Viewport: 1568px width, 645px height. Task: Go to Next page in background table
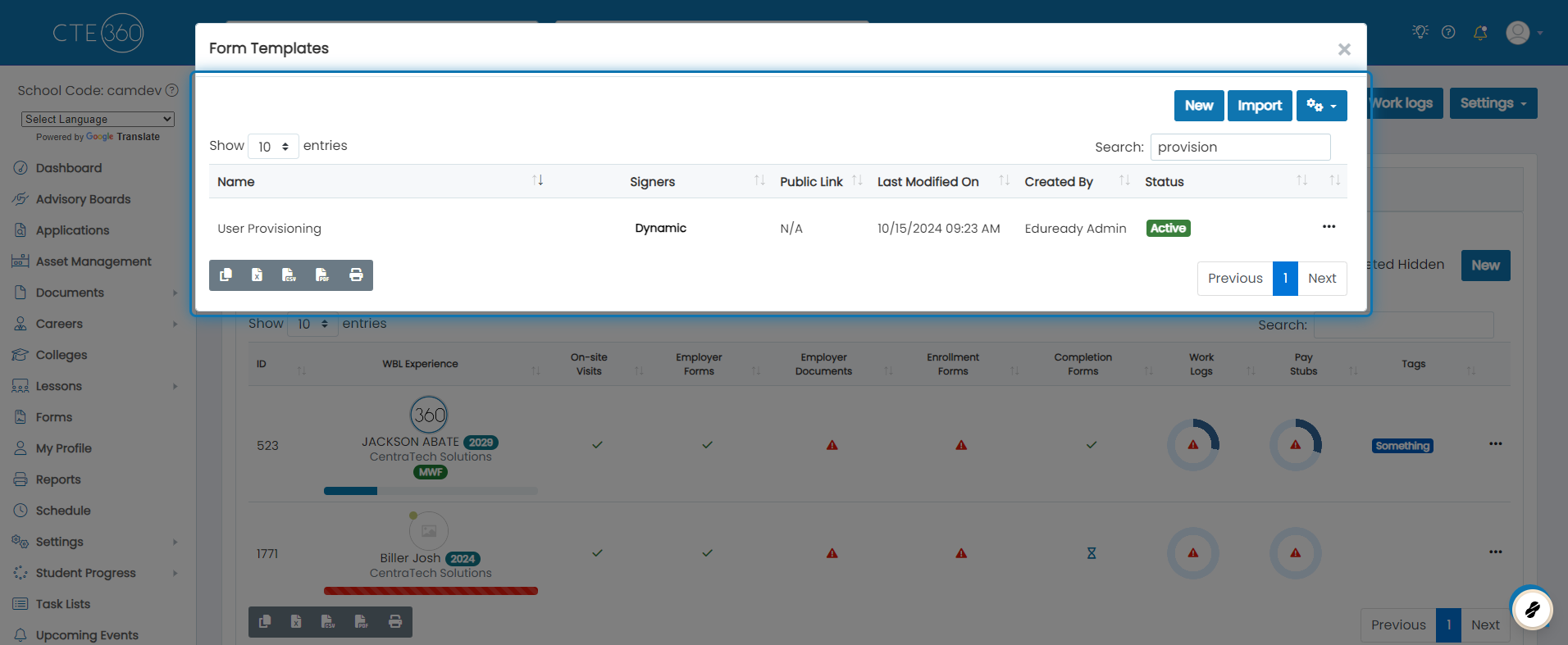click(x=1485, y=625)
